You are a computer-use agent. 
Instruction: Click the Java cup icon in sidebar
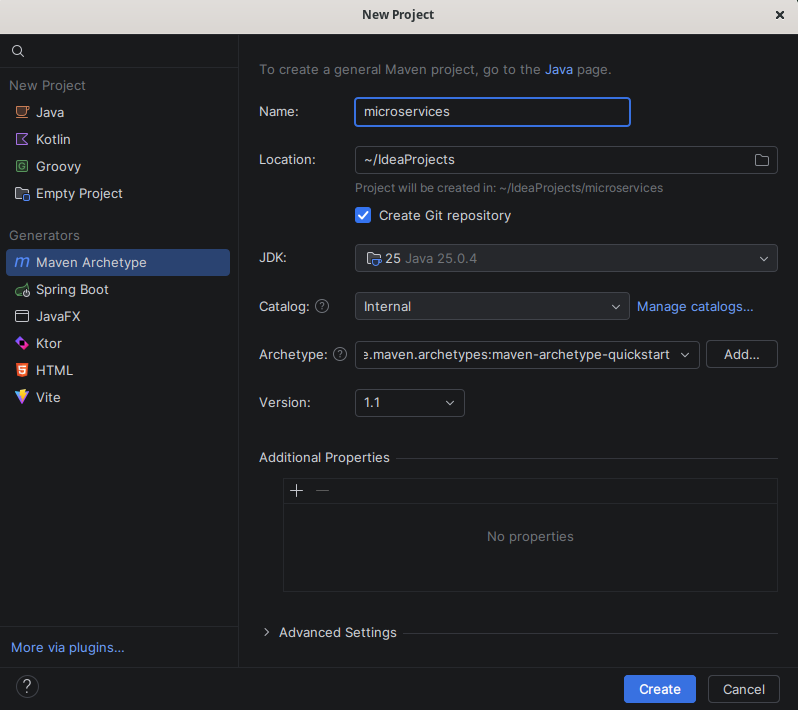click(22, 112)
